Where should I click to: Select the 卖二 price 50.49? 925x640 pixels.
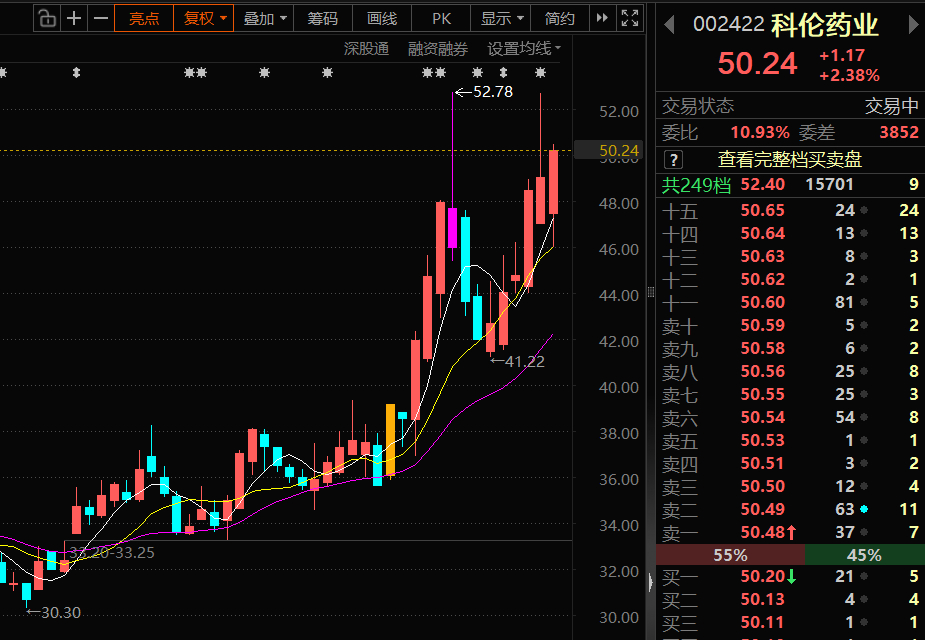click(763, 510)
